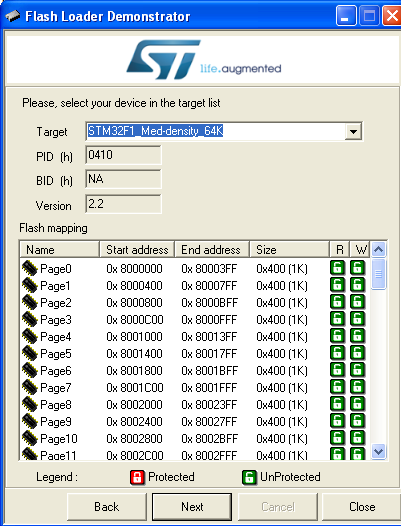Click the Page0 chip icon
Screen dimensions: 401x526
click(x=30, y=268)
